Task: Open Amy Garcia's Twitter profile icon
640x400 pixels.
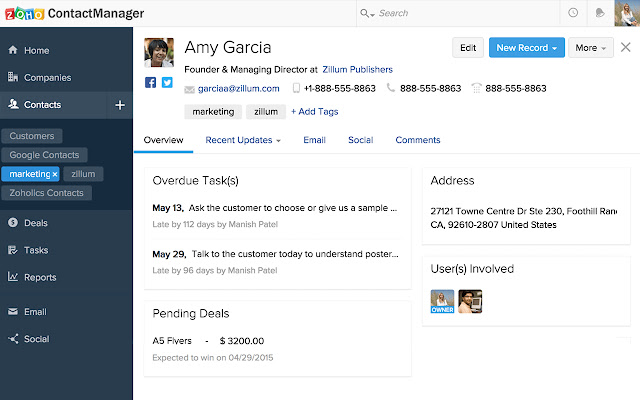Action: tap(167, 82)
